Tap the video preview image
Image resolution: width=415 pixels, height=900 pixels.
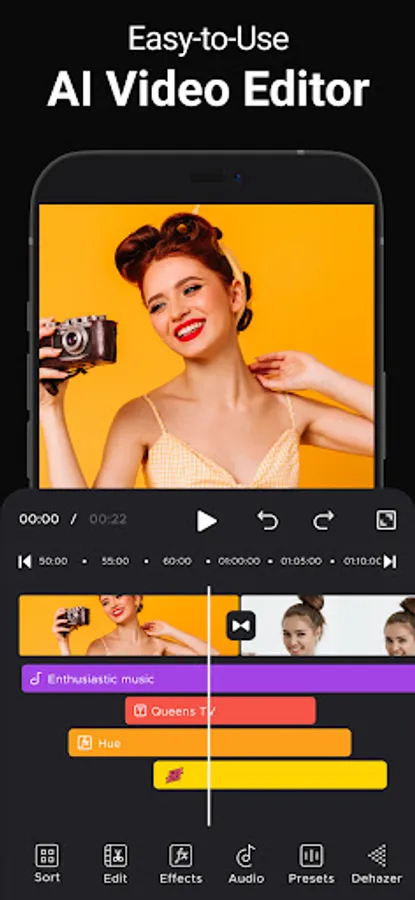coord(207,346)
